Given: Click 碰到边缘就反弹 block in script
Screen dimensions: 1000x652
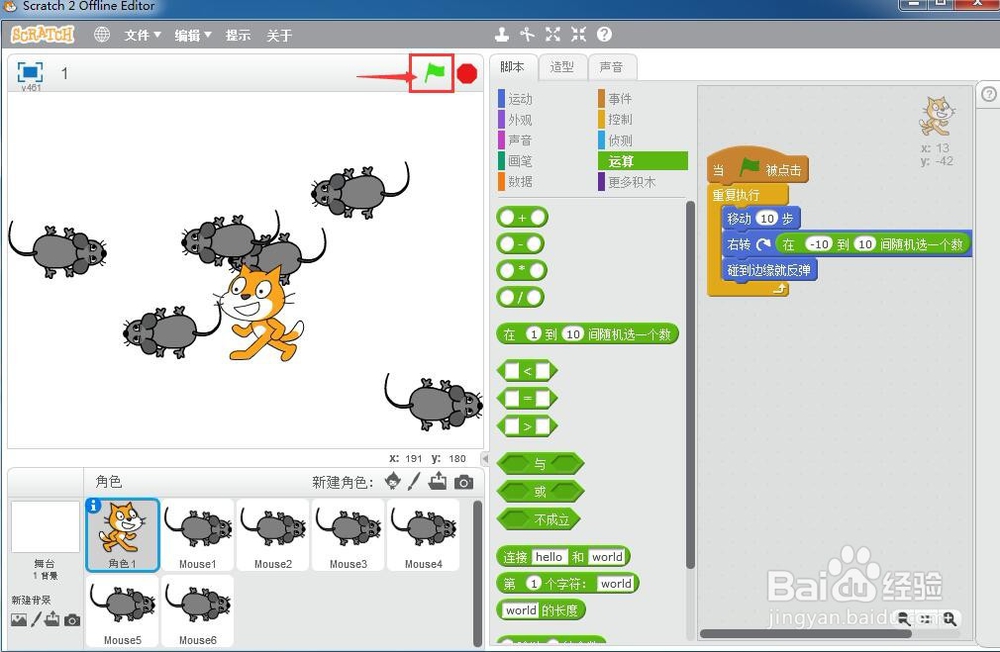Looking at the screenshot, I should (768, 270).
